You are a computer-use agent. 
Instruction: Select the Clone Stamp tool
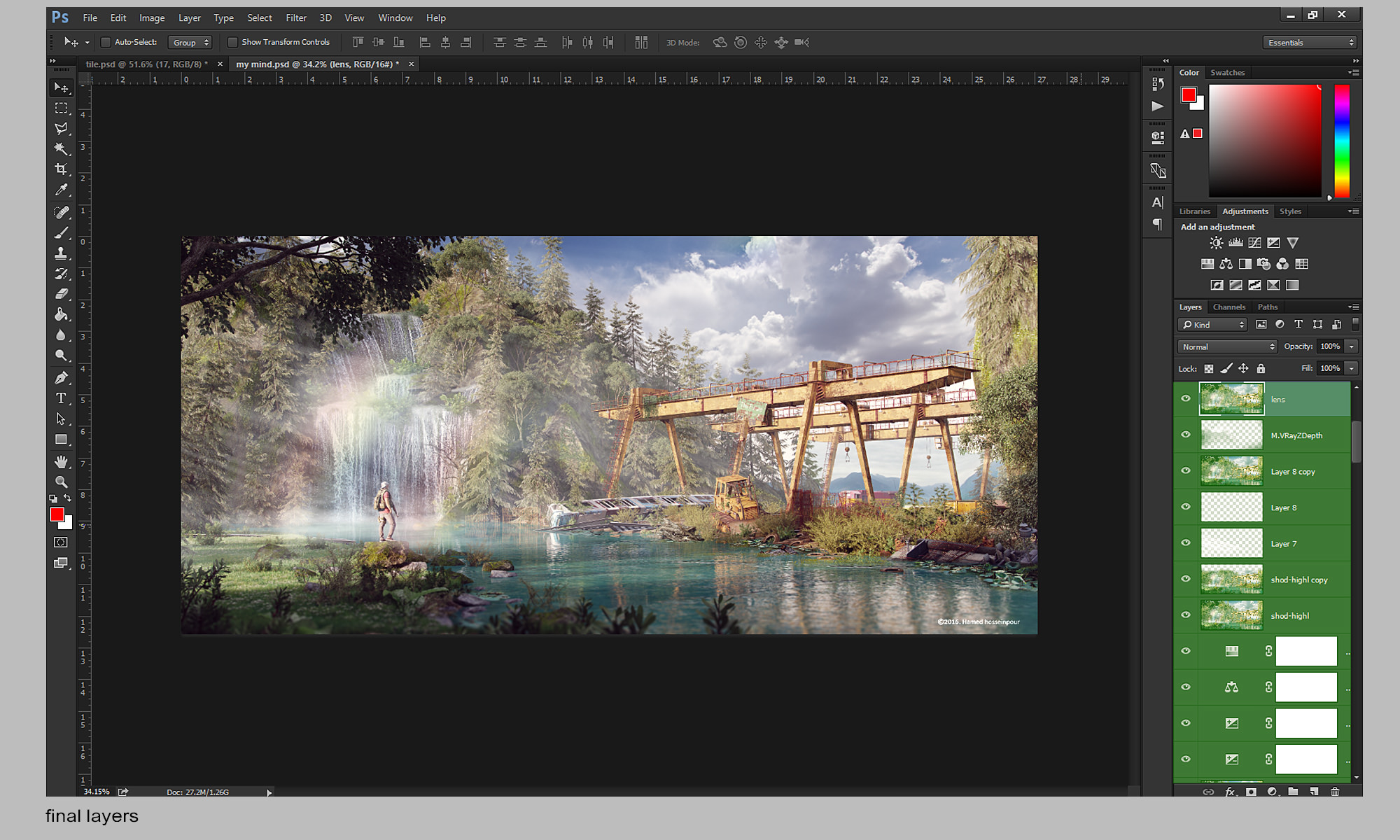(x=62, y=253)
